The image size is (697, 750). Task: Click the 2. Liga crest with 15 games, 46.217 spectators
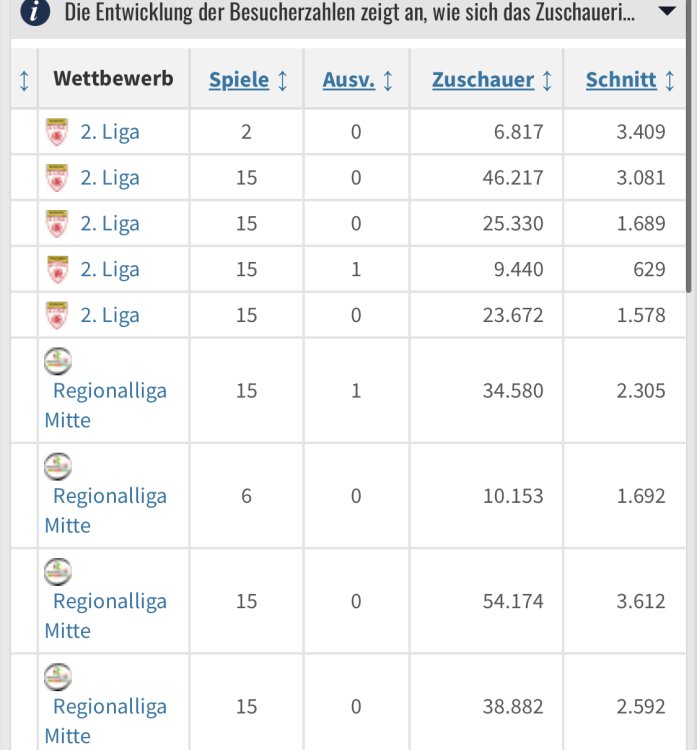(x=57, y=178)
